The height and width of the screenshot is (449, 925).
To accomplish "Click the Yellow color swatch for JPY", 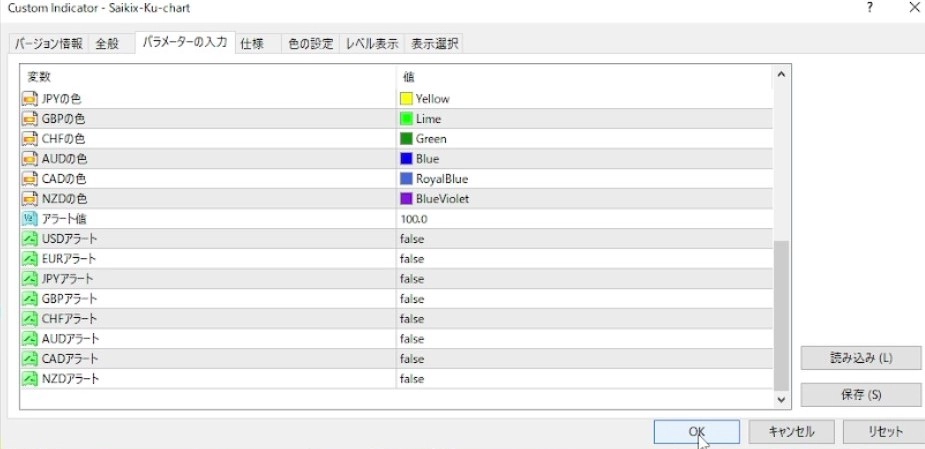I will (406, 99).
